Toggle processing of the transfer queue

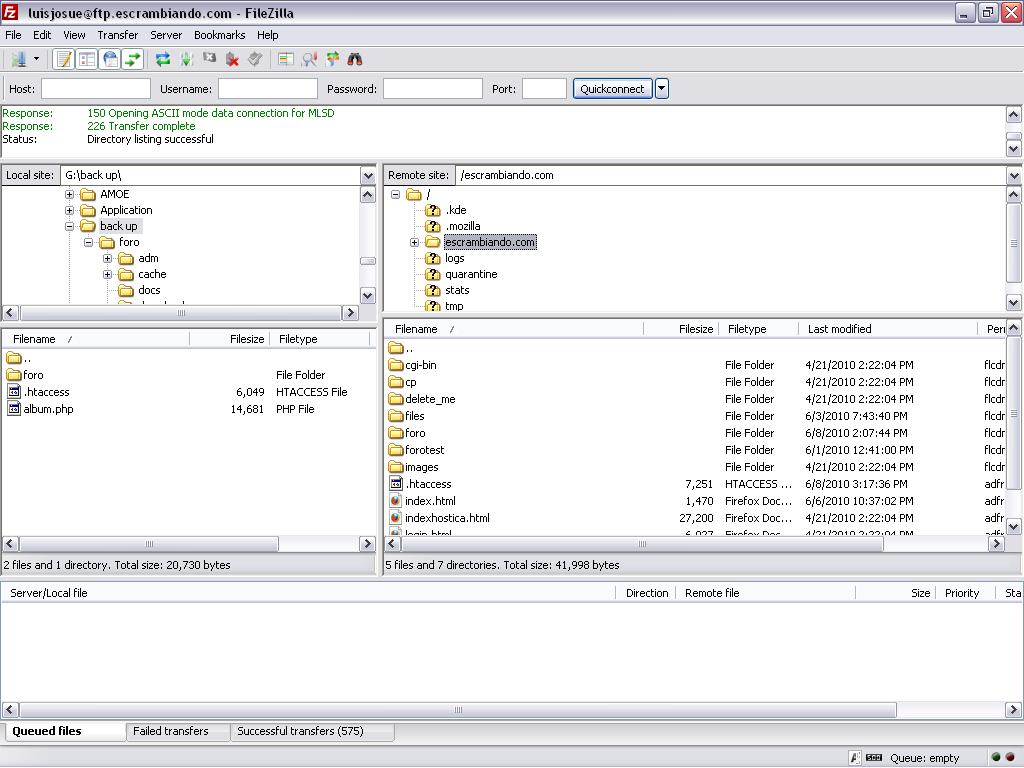tap(187, 59)
